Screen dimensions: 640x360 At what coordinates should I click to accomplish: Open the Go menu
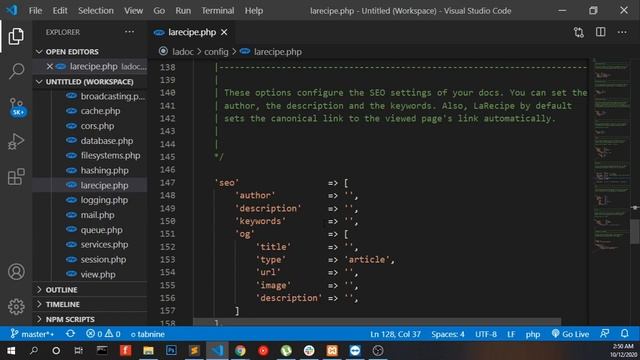click(x=159, y=11)
